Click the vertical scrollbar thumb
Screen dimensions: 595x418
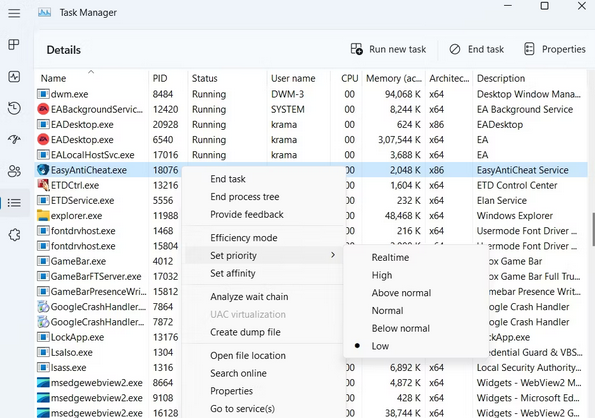click(x=593, y=229)
